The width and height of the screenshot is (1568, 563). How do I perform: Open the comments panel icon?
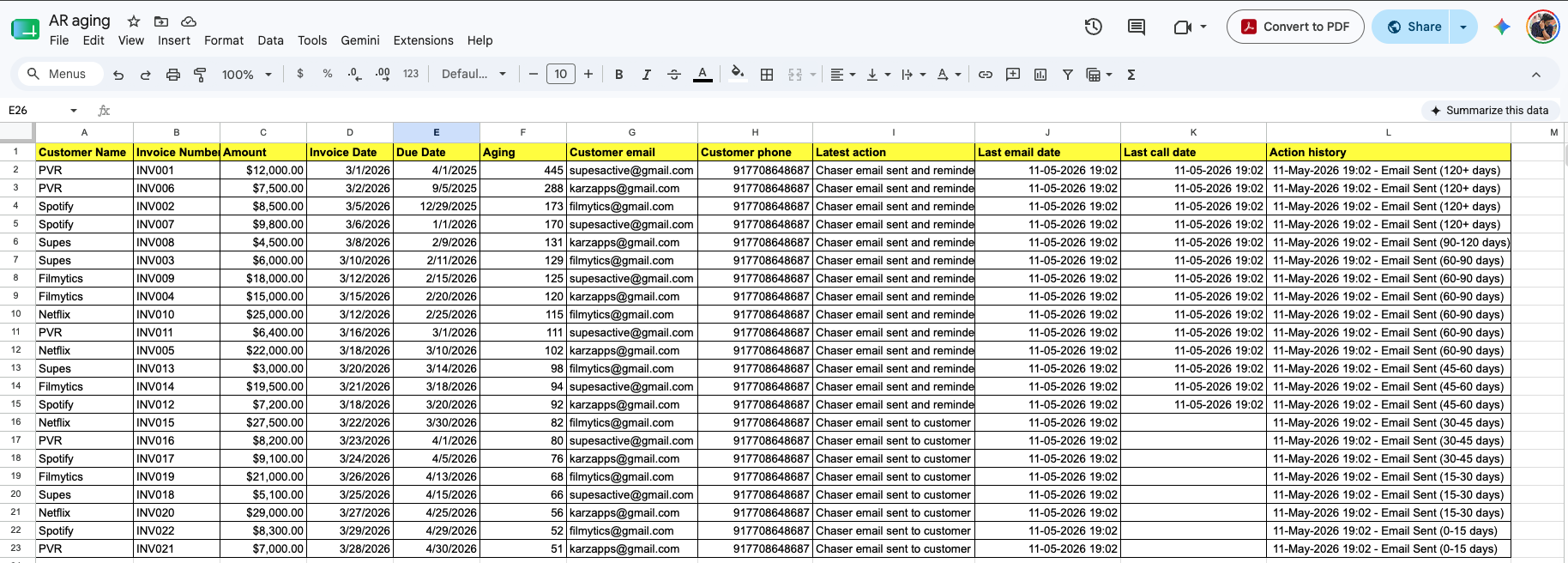(1137, 27)
